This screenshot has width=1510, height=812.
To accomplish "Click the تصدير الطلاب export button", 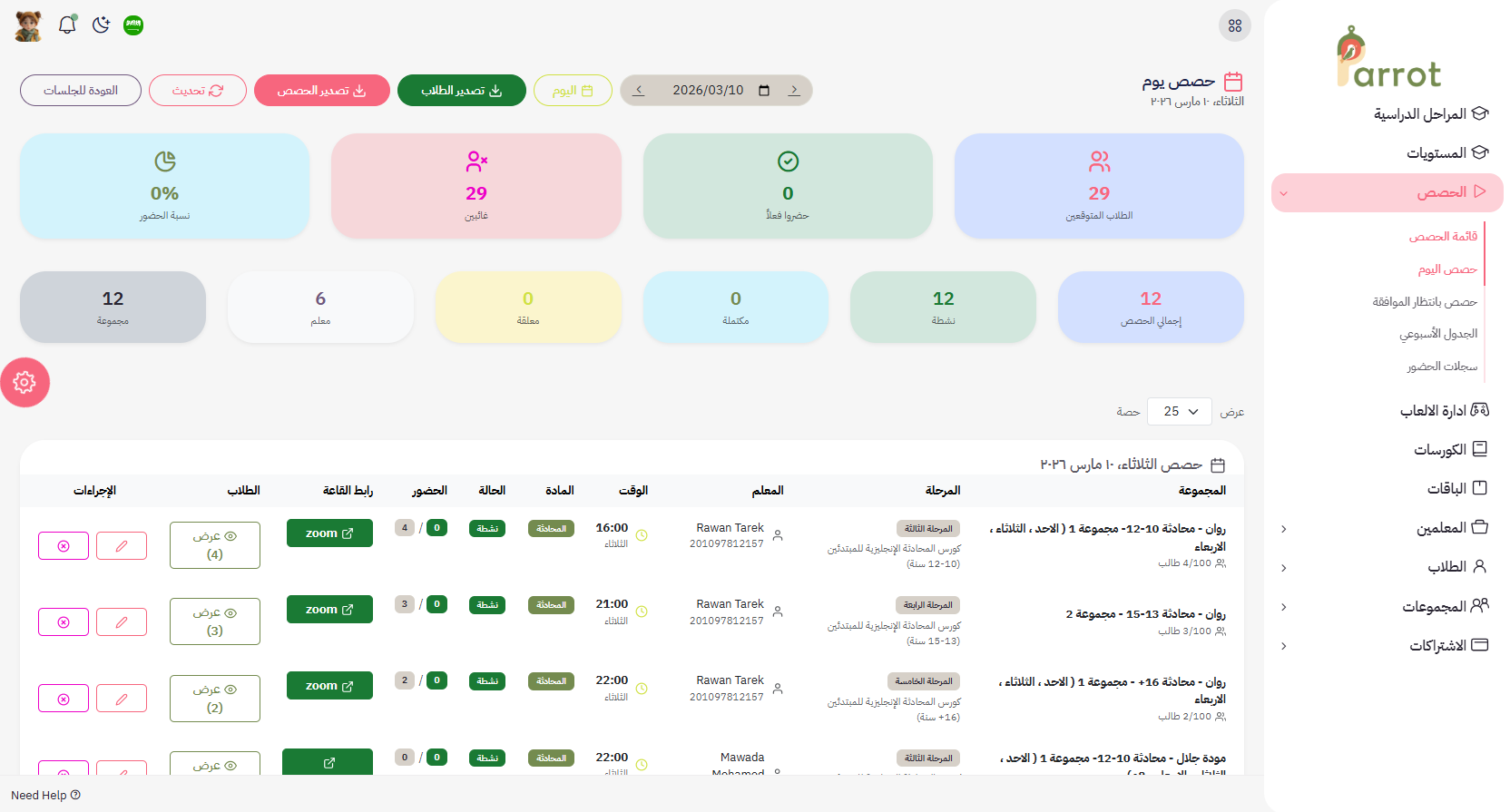I will (461, 91).
